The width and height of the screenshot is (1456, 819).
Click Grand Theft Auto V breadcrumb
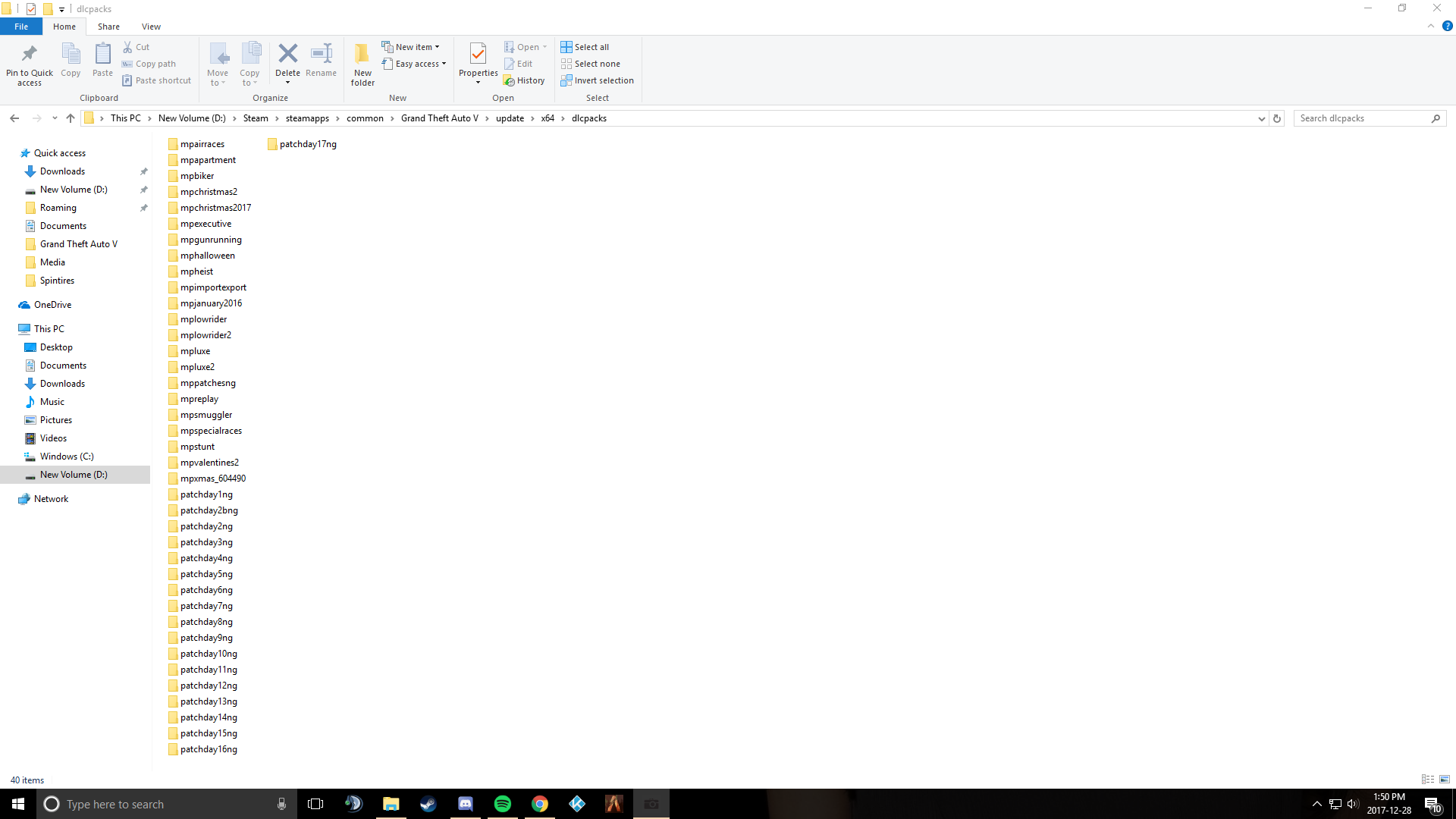click(x=440, y=118)
